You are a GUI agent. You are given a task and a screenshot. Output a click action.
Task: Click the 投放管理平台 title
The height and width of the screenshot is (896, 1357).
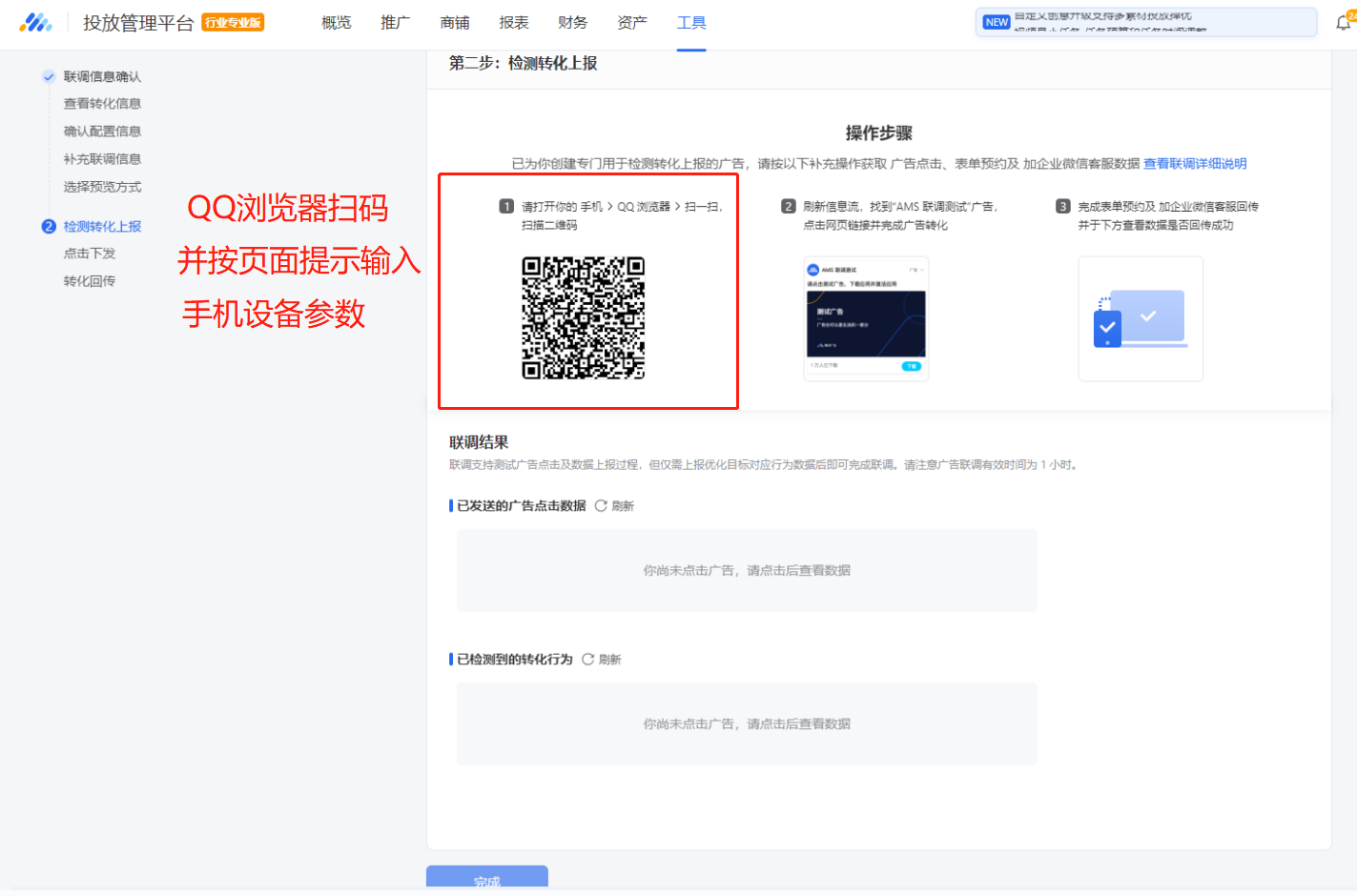click(138, 23)
